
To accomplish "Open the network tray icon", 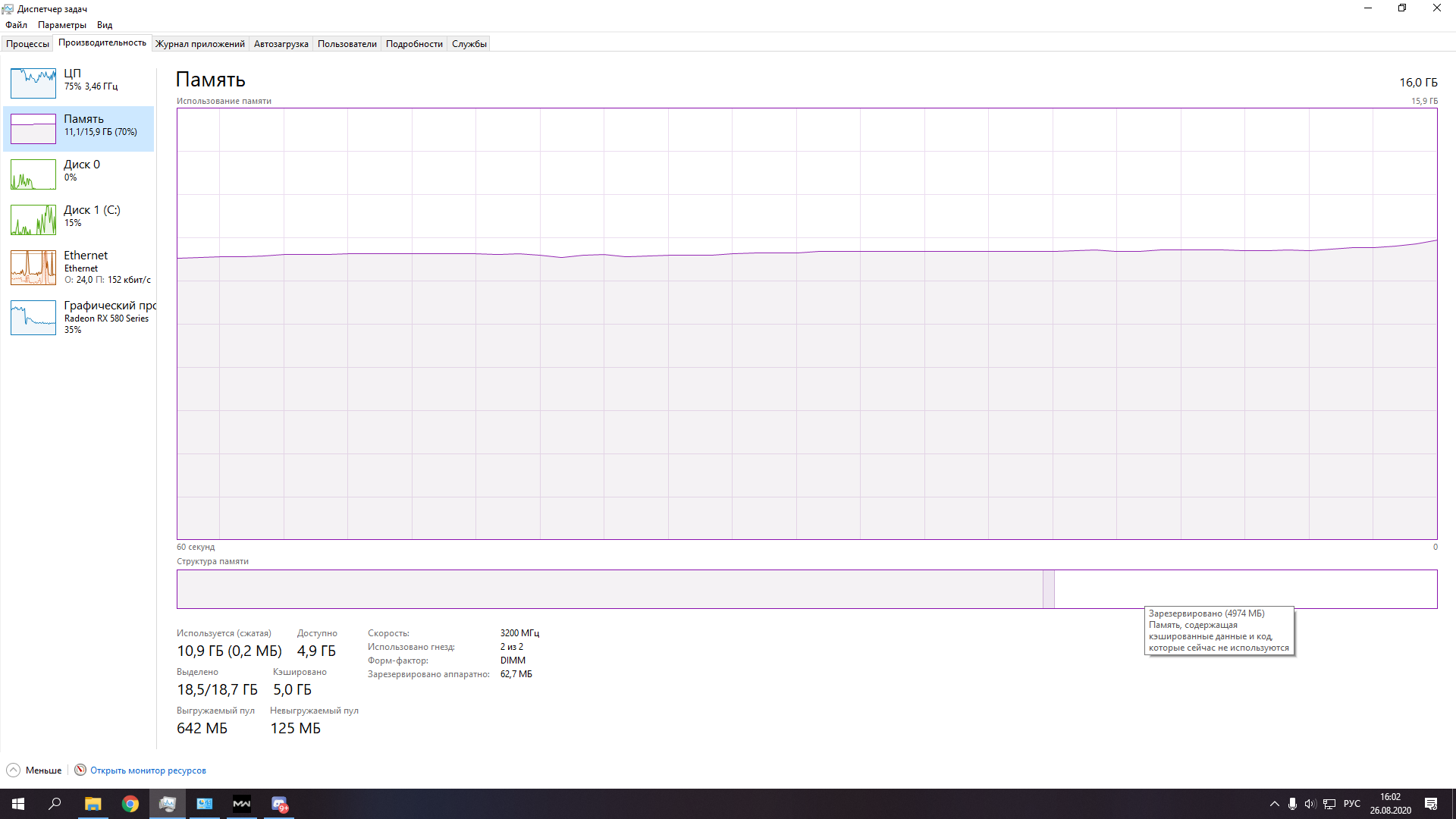I will [1329, 804].
